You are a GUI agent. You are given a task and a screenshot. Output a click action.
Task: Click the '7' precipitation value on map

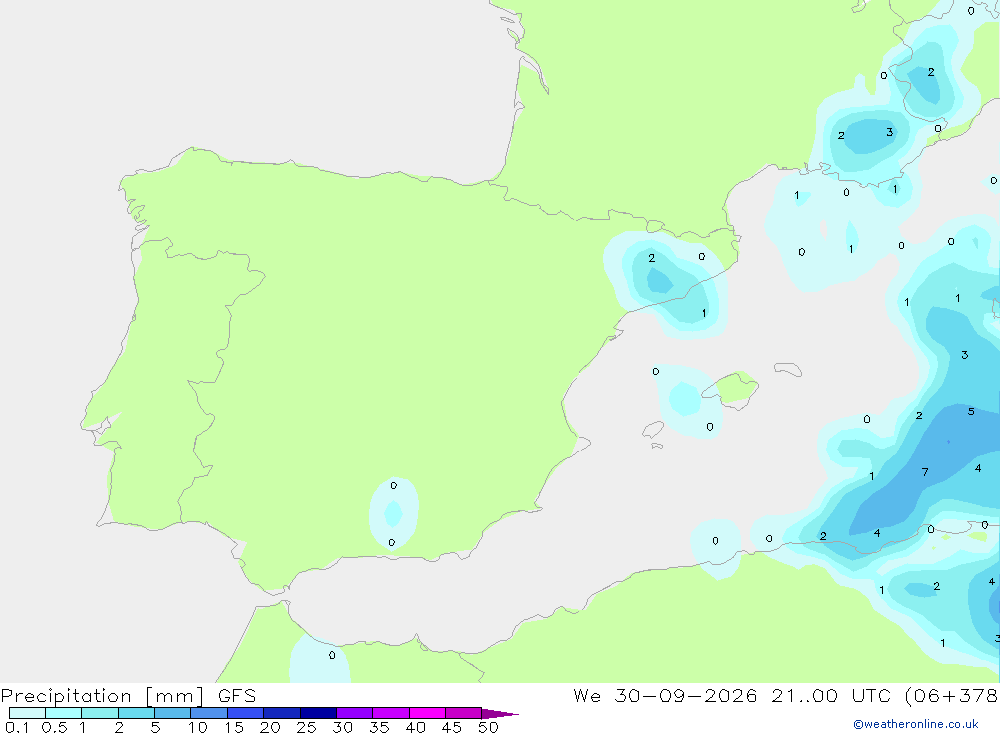coord(925,472)
